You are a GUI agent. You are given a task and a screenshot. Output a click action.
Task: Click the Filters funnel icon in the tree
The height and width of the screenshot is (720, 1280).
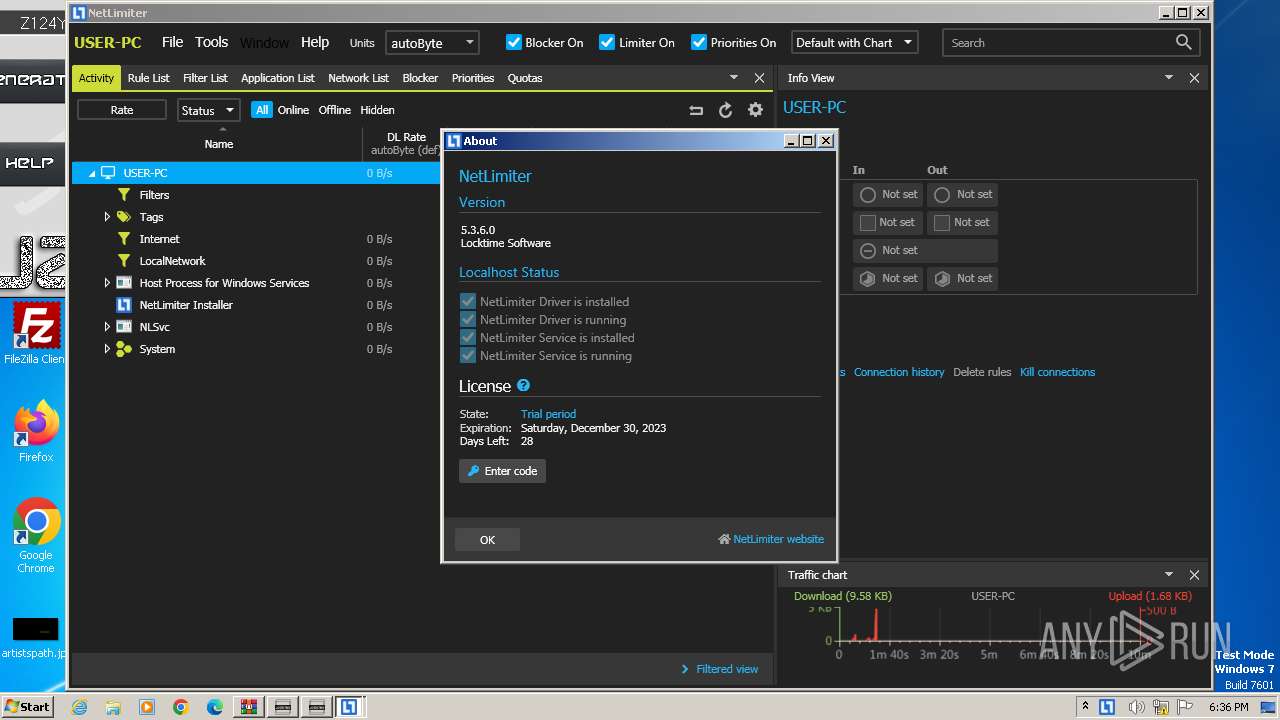[x=124, y=195]
